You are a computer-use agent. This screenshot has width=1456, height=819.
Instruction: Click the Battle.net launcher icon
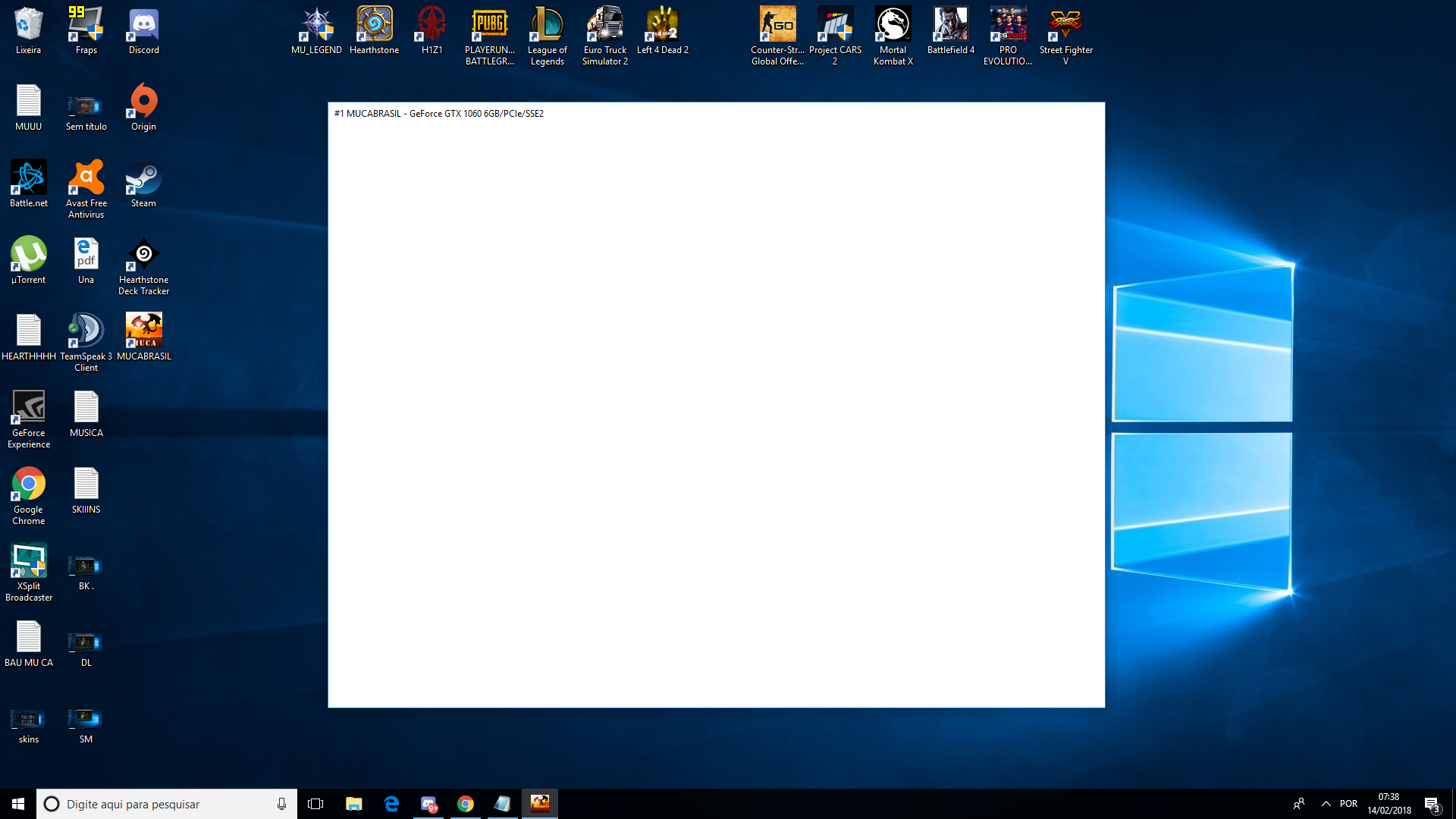click(29, 184)
